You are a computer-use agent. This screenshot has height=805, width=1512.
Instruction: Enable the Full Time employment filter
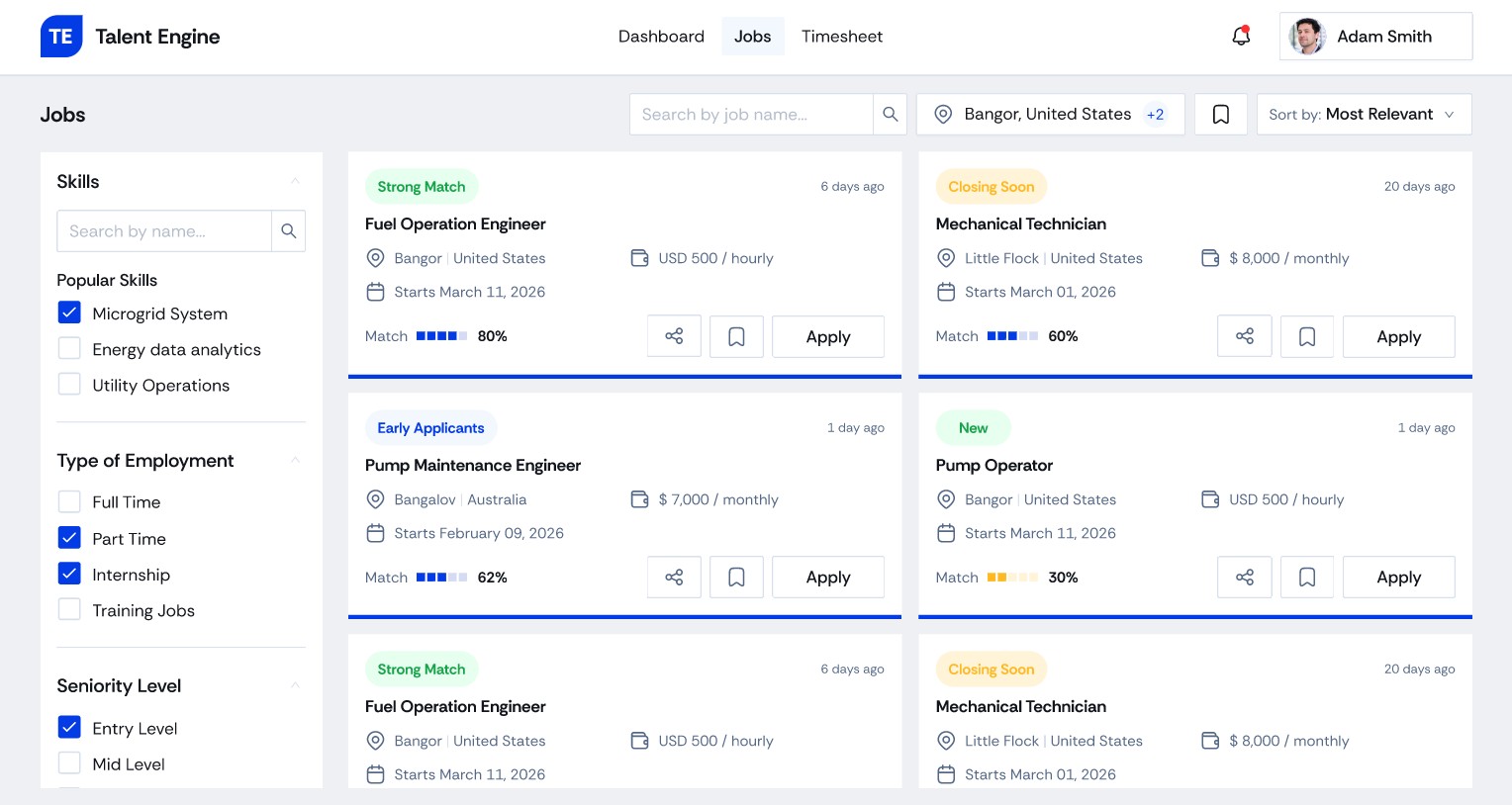click(x=69, y=501)
